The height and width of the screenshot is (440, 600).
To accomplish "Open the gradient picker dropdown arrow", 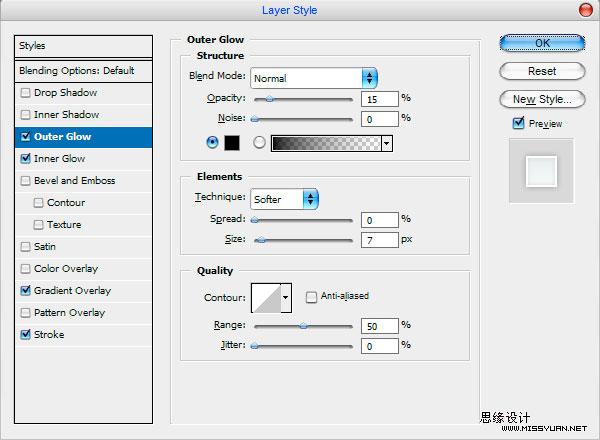I will [387, 143].
